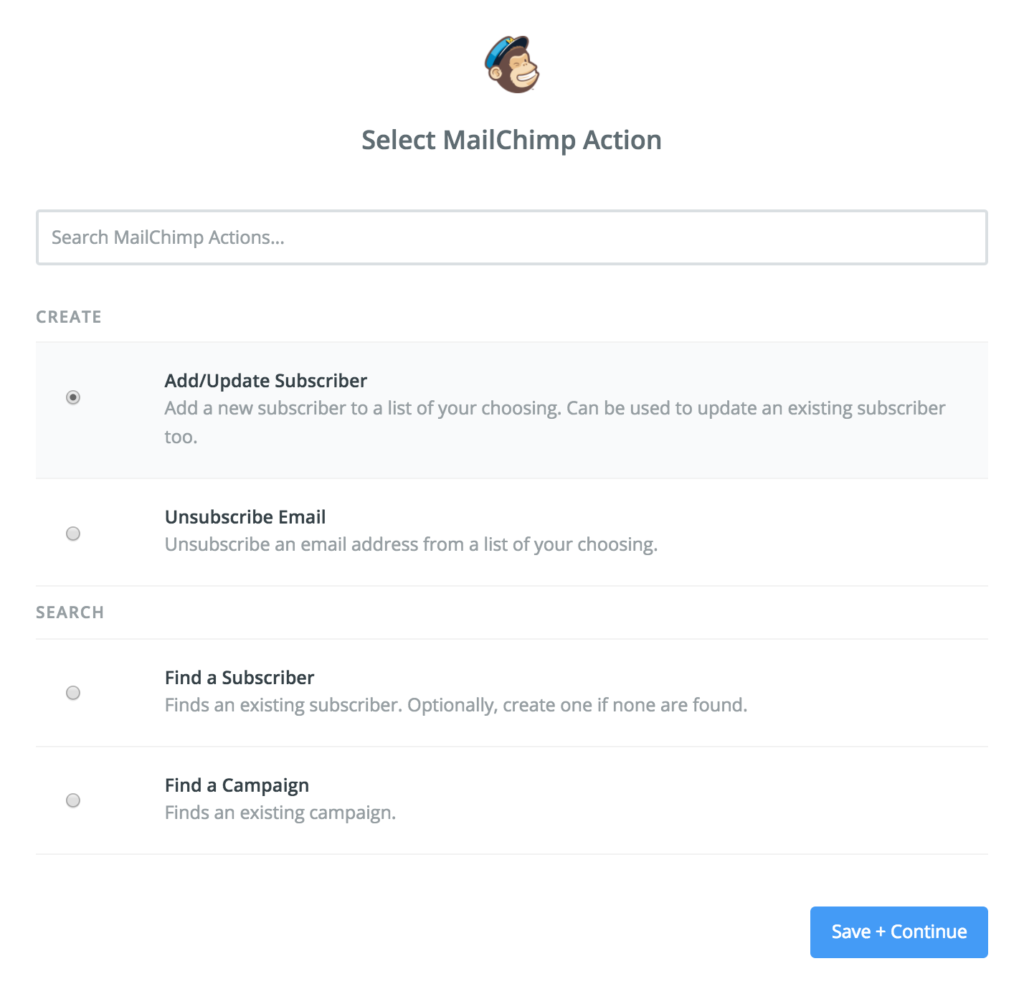The width and height of the screenshot is (1024, 994).
Task: Select the Unsubscribe Email radio button
Action: (x=72, y=533)
